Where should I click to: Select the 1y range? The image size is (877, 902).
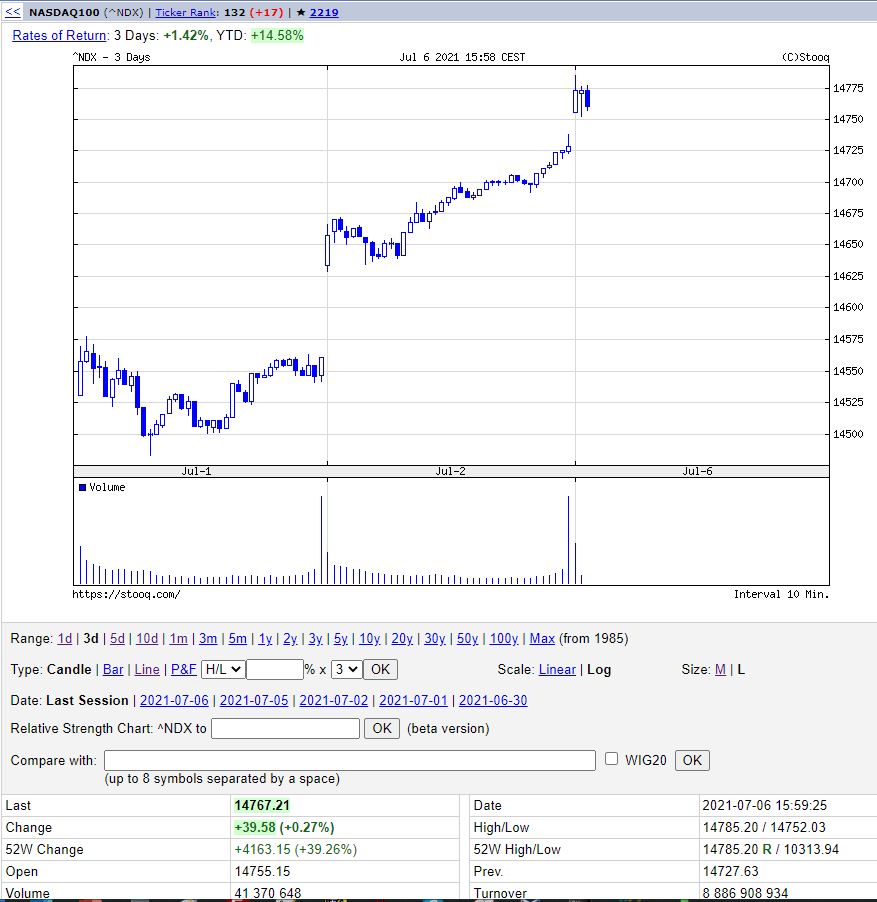pyautogui.click(x=265, y=639)
